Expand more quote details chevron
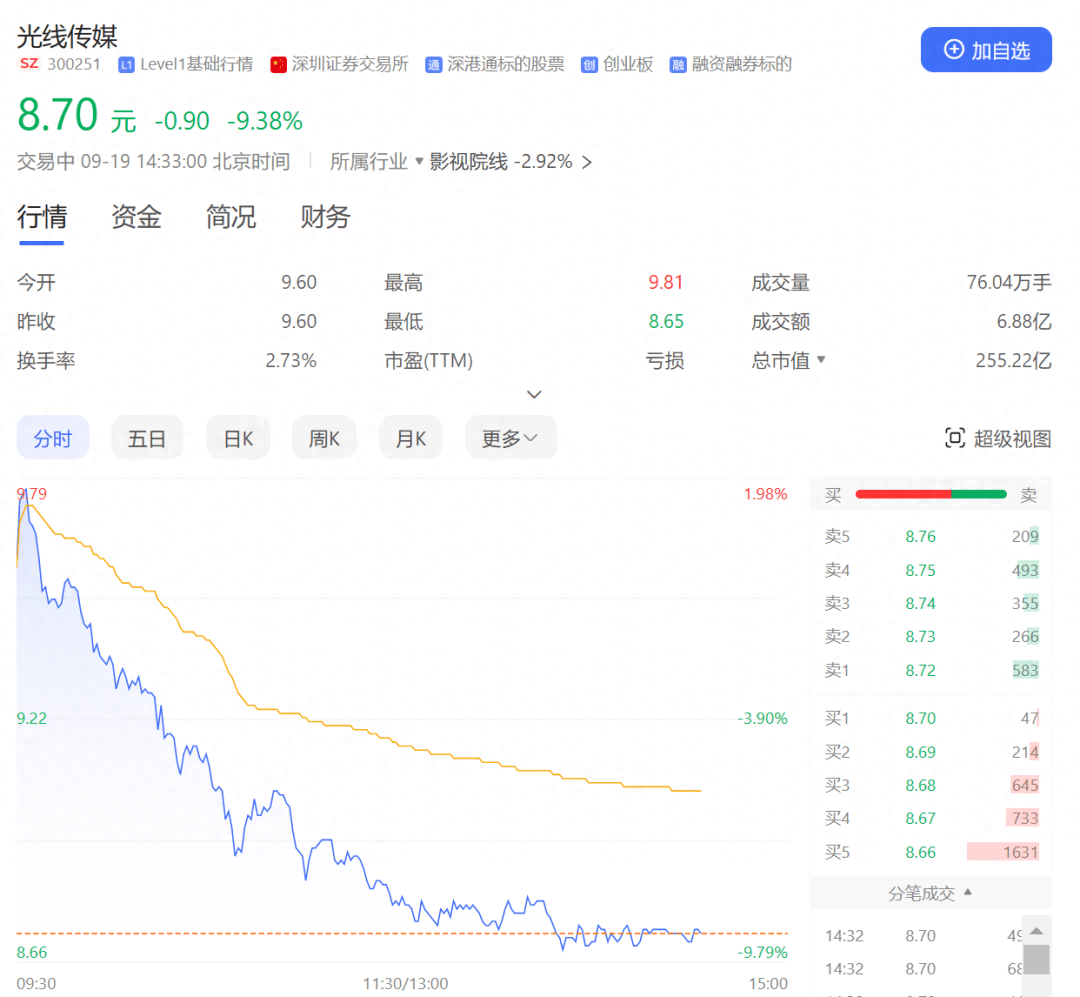The image size is (1080, 997). coord(534,394)
